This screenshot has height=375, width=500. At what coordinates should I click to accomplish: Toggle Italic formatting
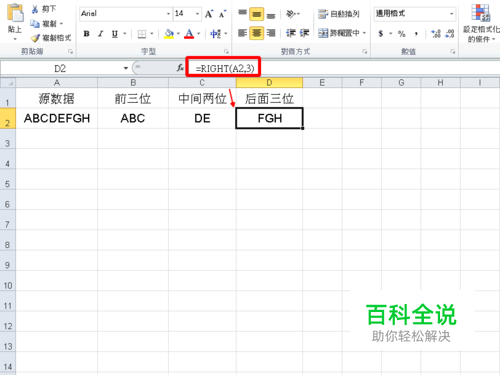coord(100,34)
